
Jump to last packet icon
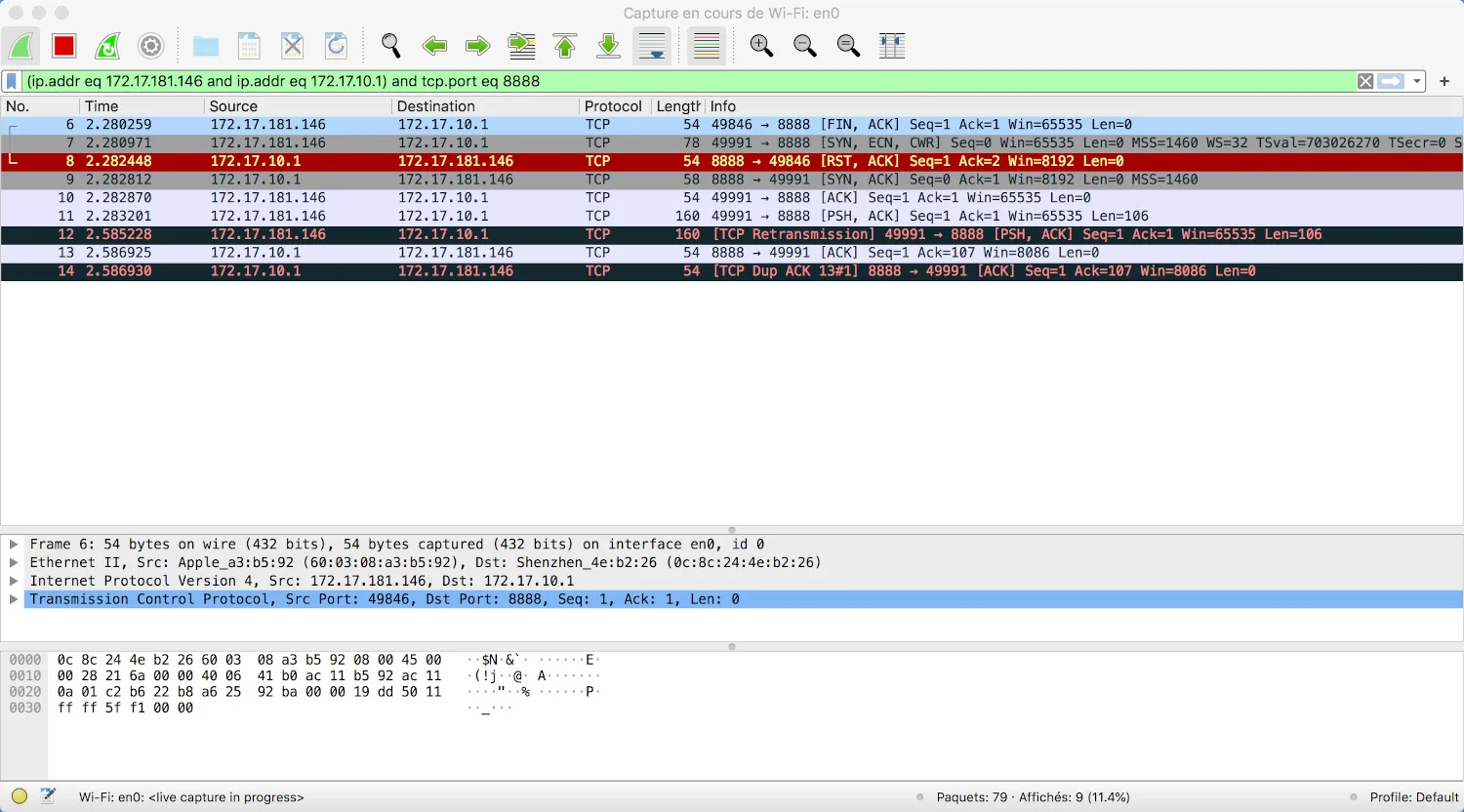click(x=608, y=46)
